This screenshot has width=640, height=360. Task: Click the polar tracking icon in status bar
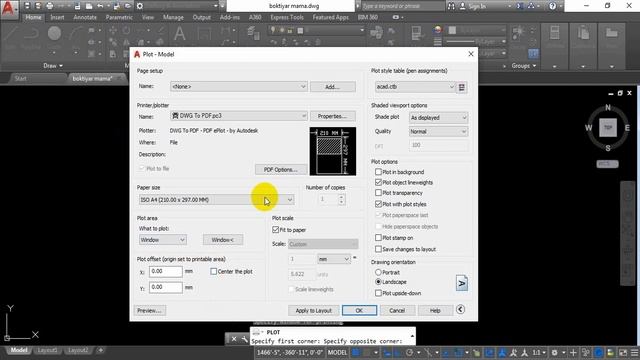tap(409, 352)
